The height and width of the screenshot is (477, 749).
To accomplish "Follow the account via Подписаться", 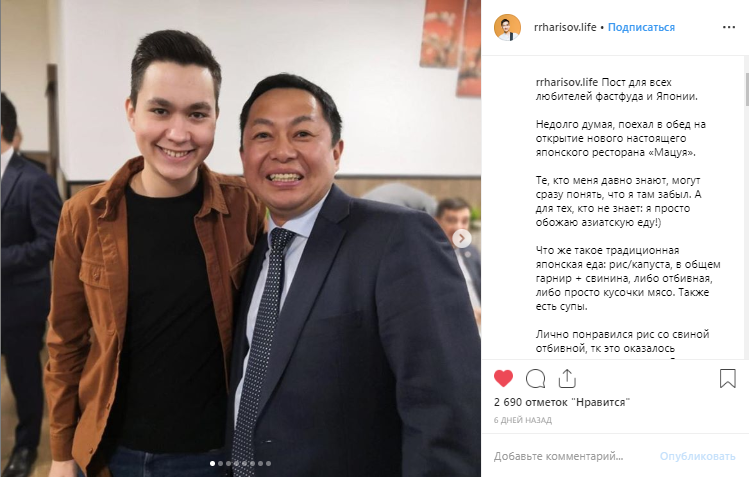I will [641, 27].
